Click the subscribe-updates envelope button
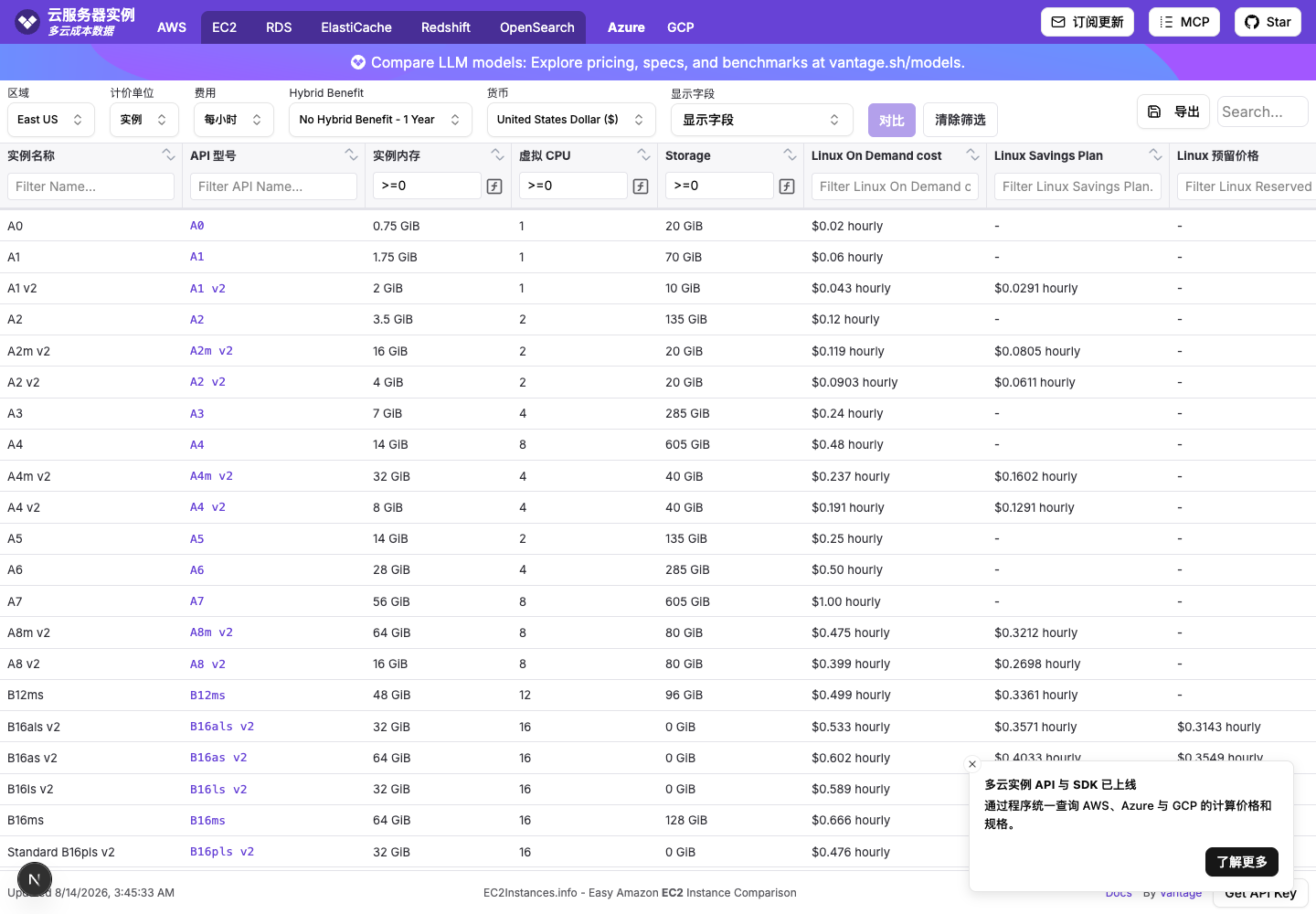This screenshot has width=1316, height=914. 1088,22
